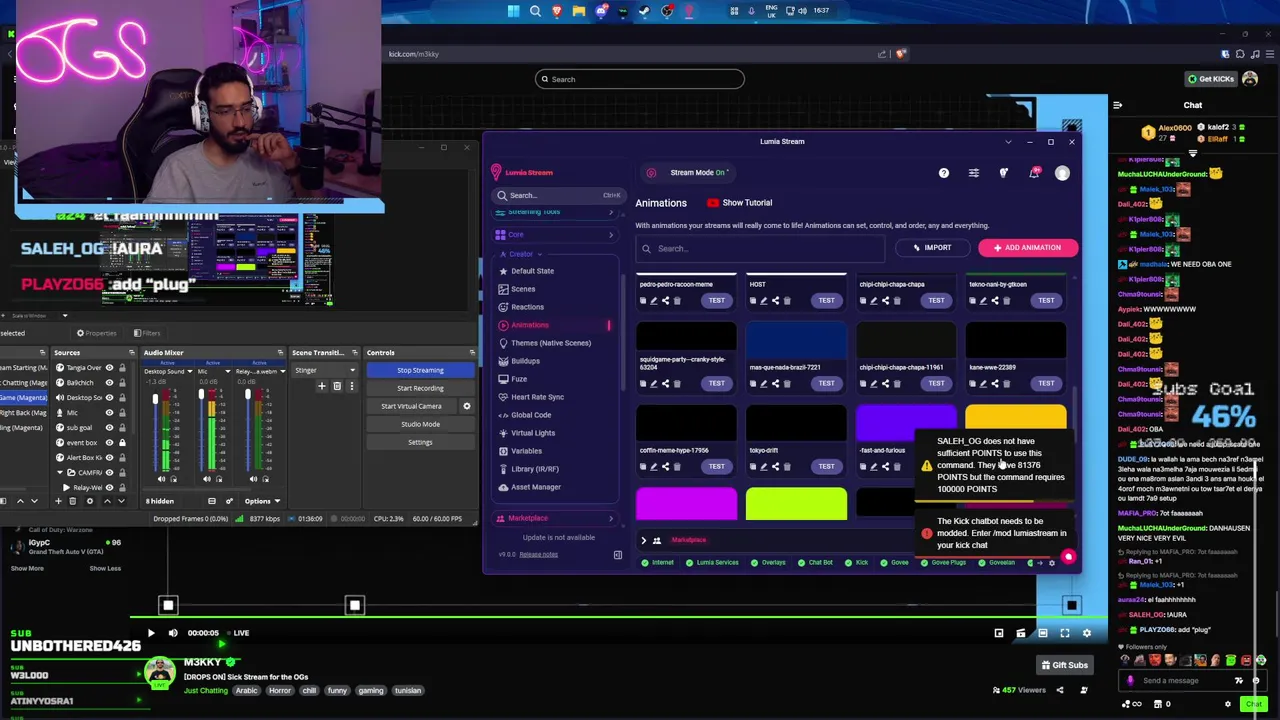The image size is (1280, 720).
Task: Open Lumia status bar gear icon
Action: [x=1051, y=563]
